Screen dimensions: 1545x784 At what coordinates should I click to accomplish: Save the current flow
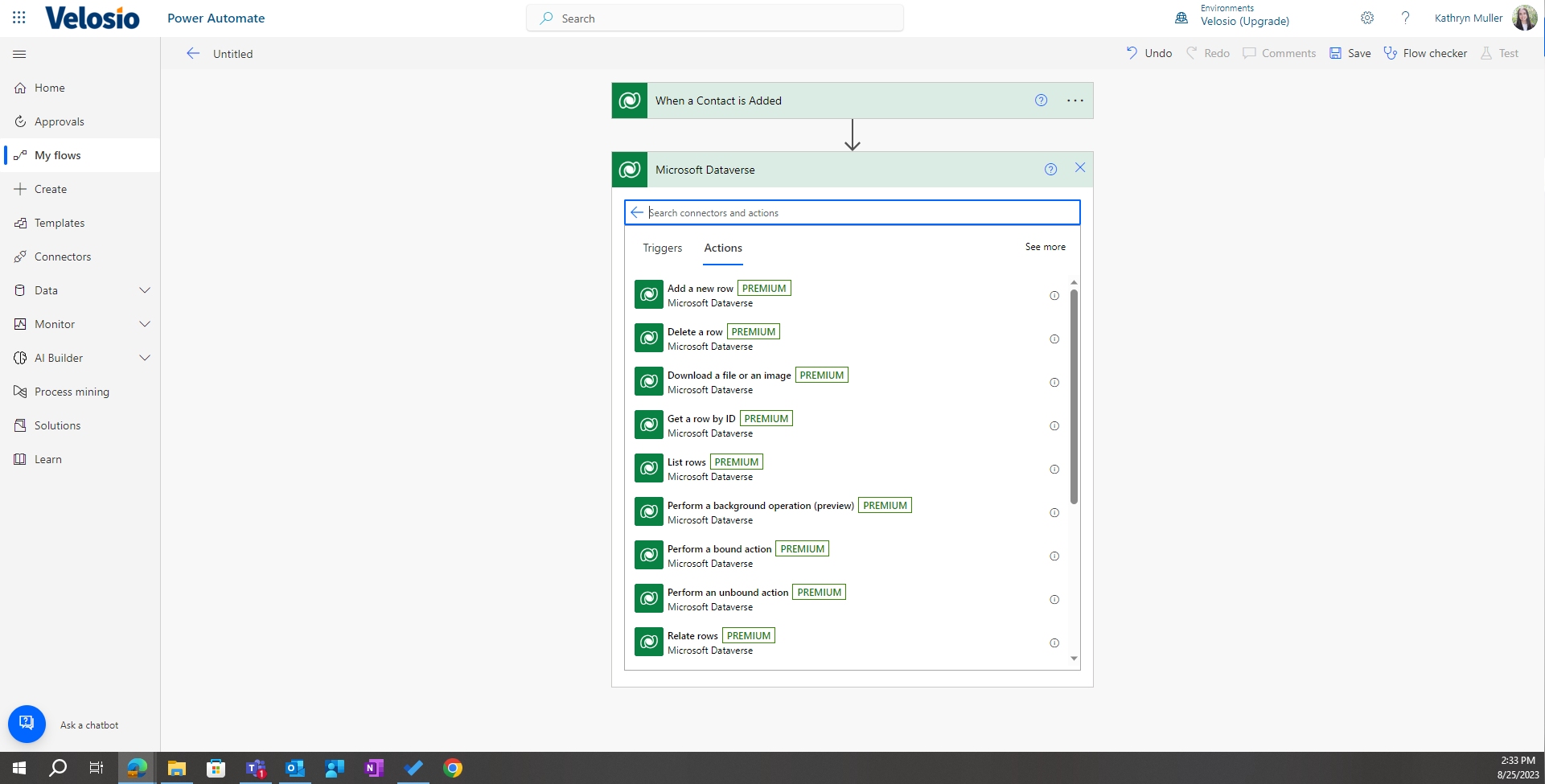(1349, 52)
